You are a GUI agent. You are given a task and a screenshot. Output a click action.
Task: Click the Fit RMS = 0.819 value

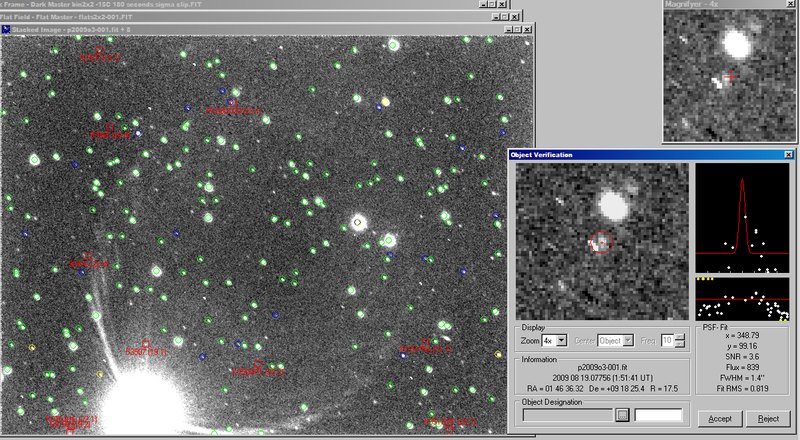click(x=742, y=388)
